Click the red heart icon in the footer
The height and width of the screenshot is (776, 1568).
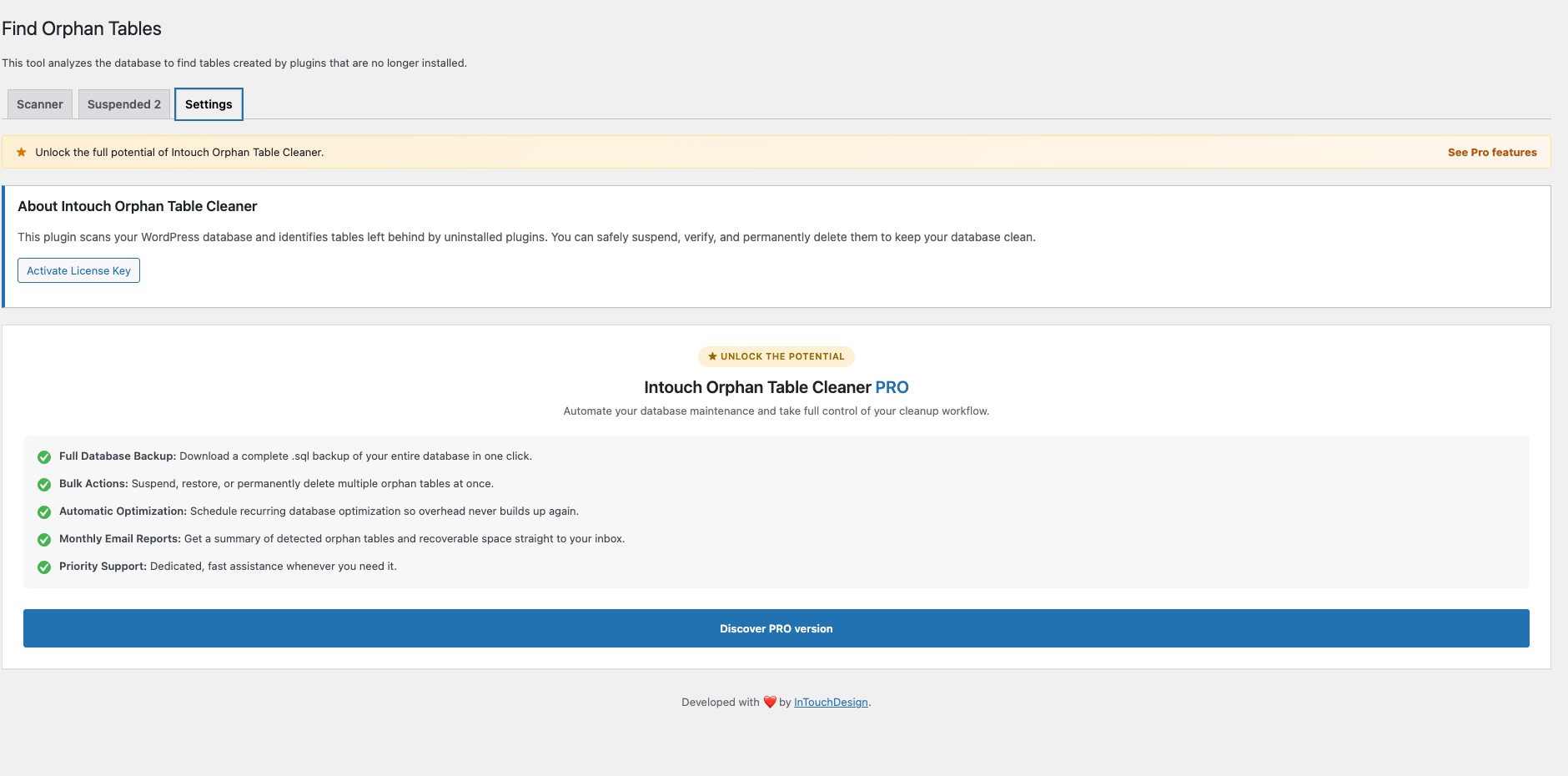point(770,703)
